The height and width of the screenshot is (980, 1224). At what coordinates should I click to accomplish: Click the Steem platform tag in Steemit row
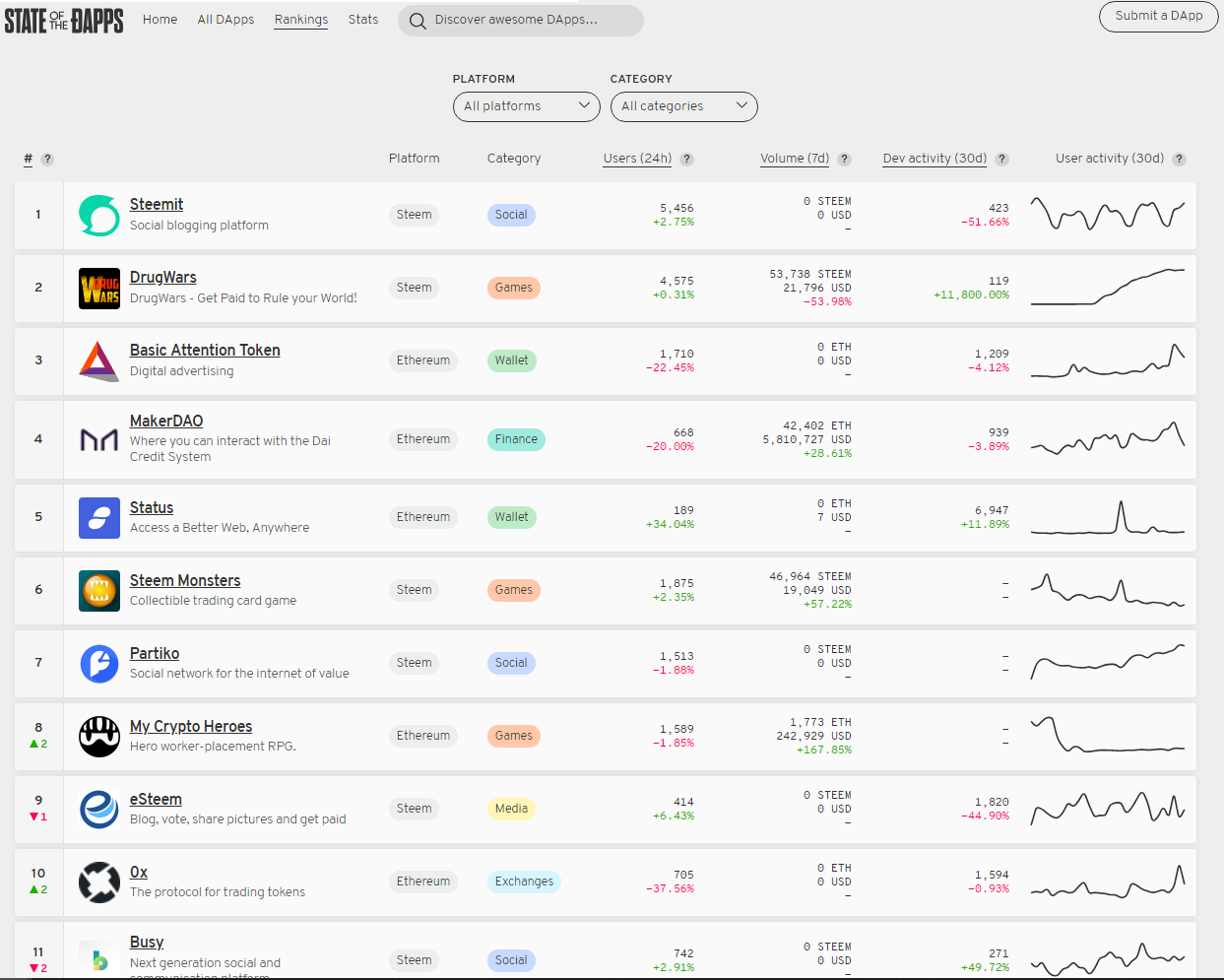click(414, 215)
